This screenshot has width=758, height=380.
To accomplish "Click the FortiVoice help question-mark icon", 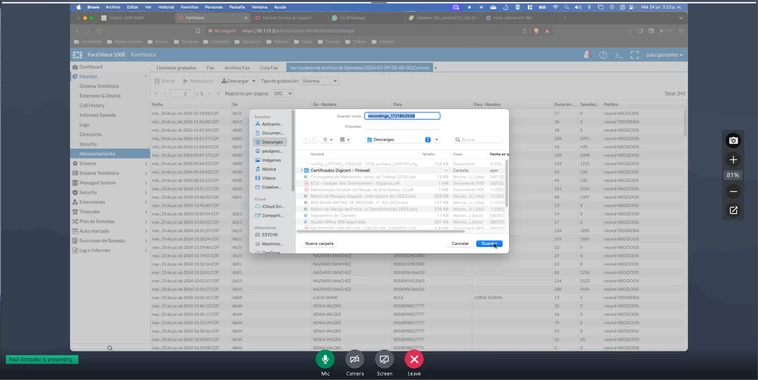I will click(x=603, y=55).
